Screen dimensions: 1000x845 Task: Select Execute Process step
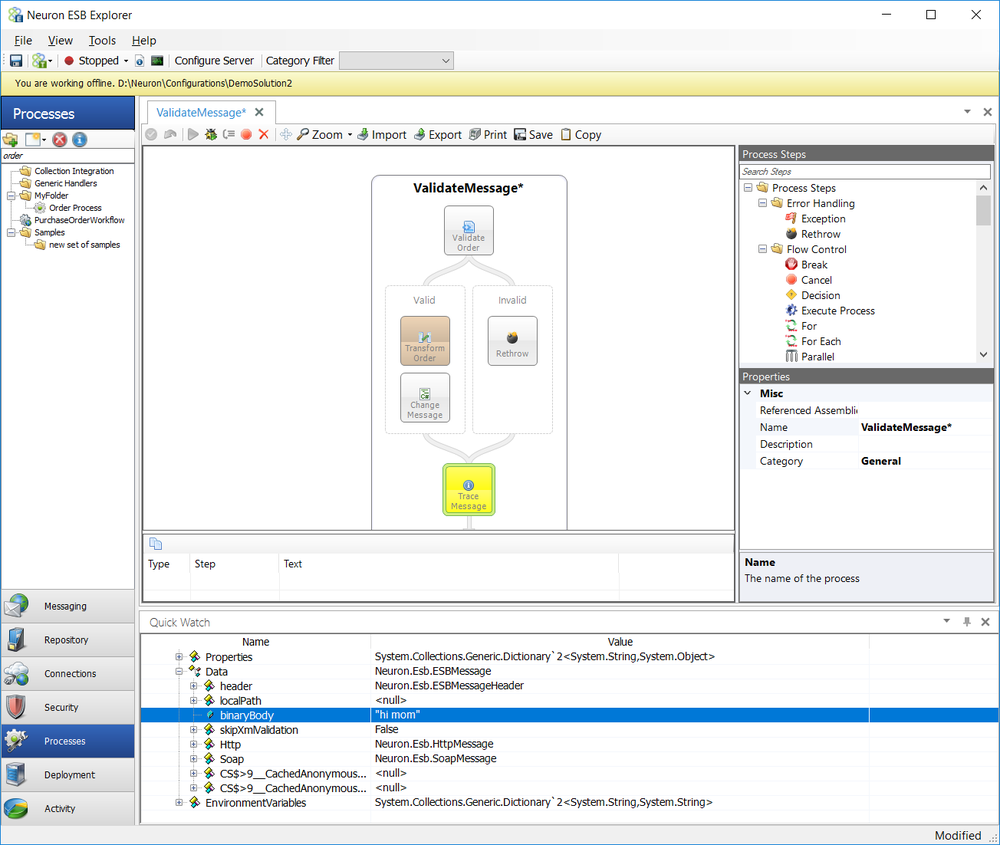point(837,311)
